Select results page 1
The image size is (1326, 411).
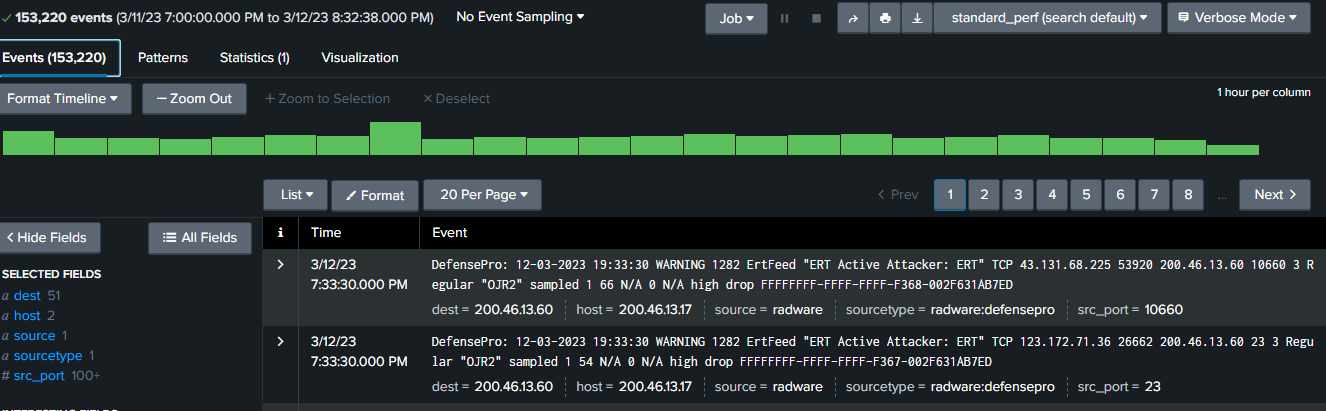pyautogui.click(x=950, y=195)
